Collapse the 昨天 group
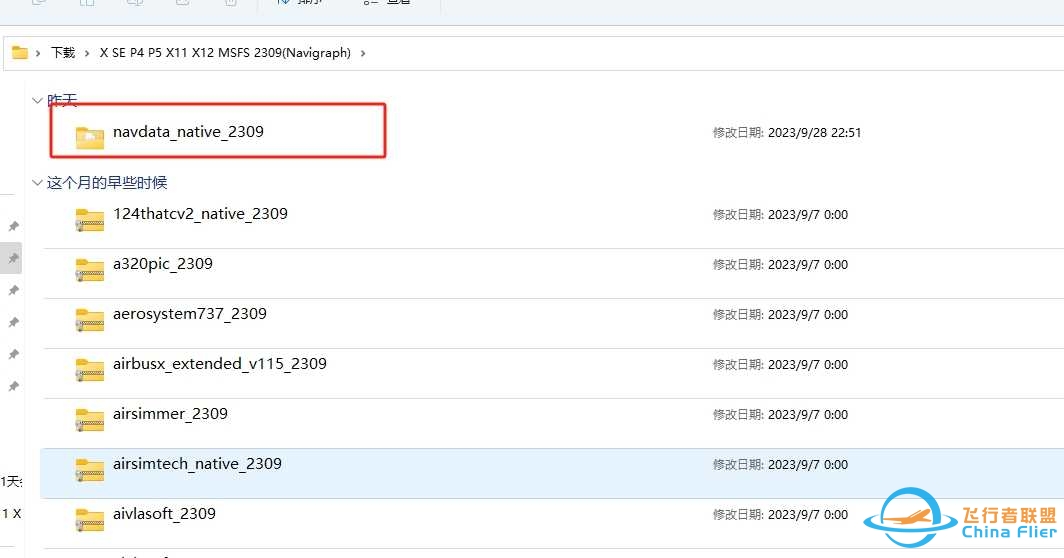Viewport: 1064px width, 558px height. pyautogui.click(x=37, y=100)
